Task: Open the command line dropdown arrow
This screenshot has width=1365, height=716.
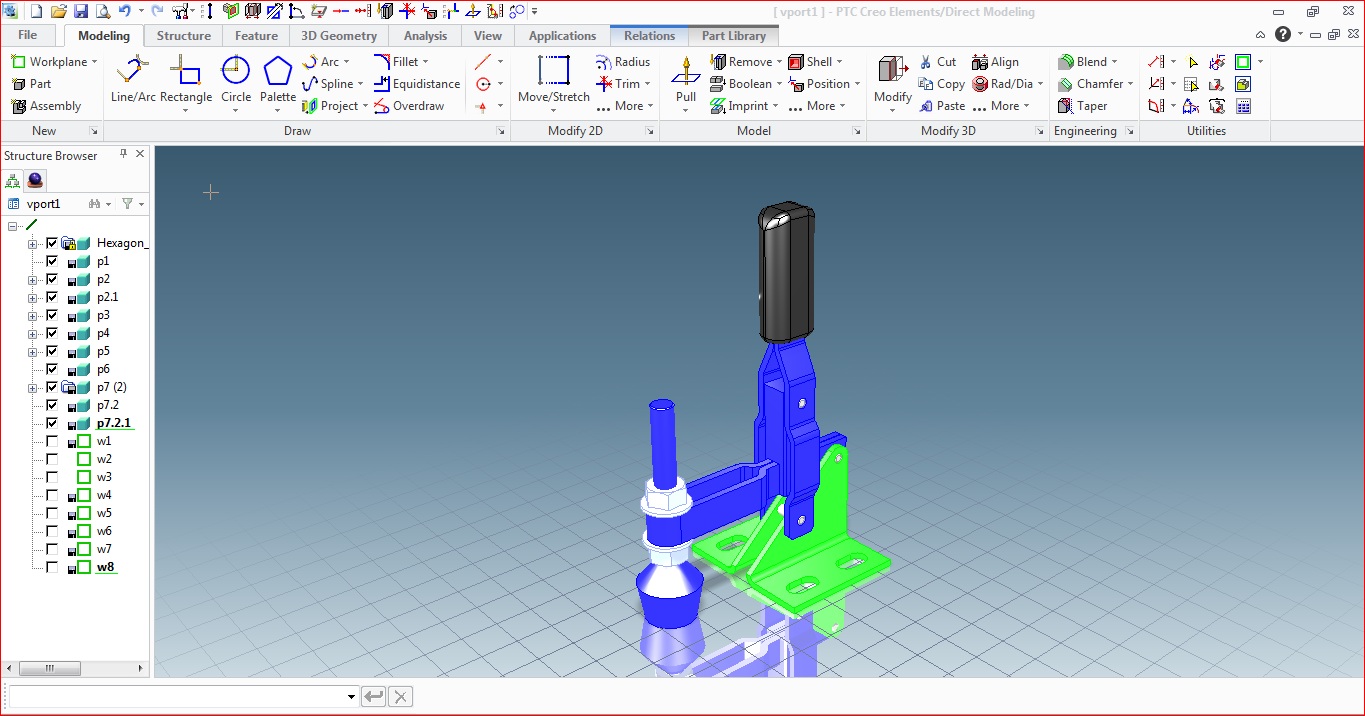Action: 351,697
